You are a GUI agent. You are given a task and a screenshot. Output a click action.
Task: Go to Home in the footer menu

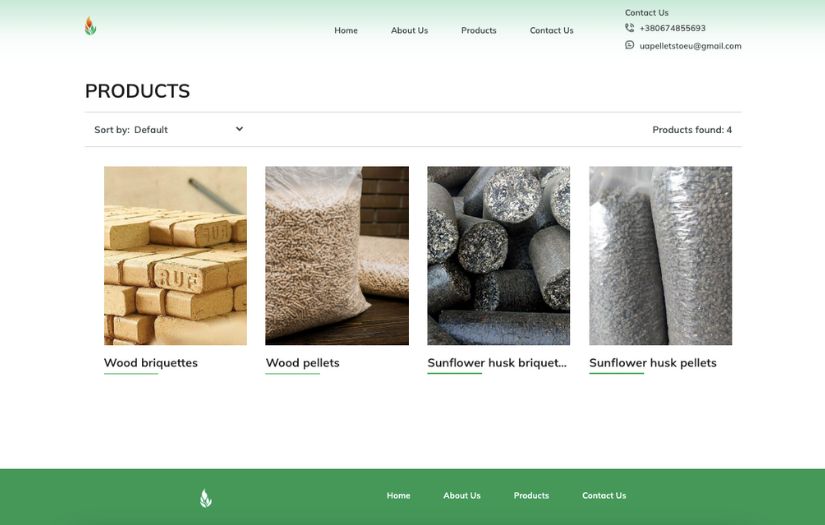click(x=398, y=496)
